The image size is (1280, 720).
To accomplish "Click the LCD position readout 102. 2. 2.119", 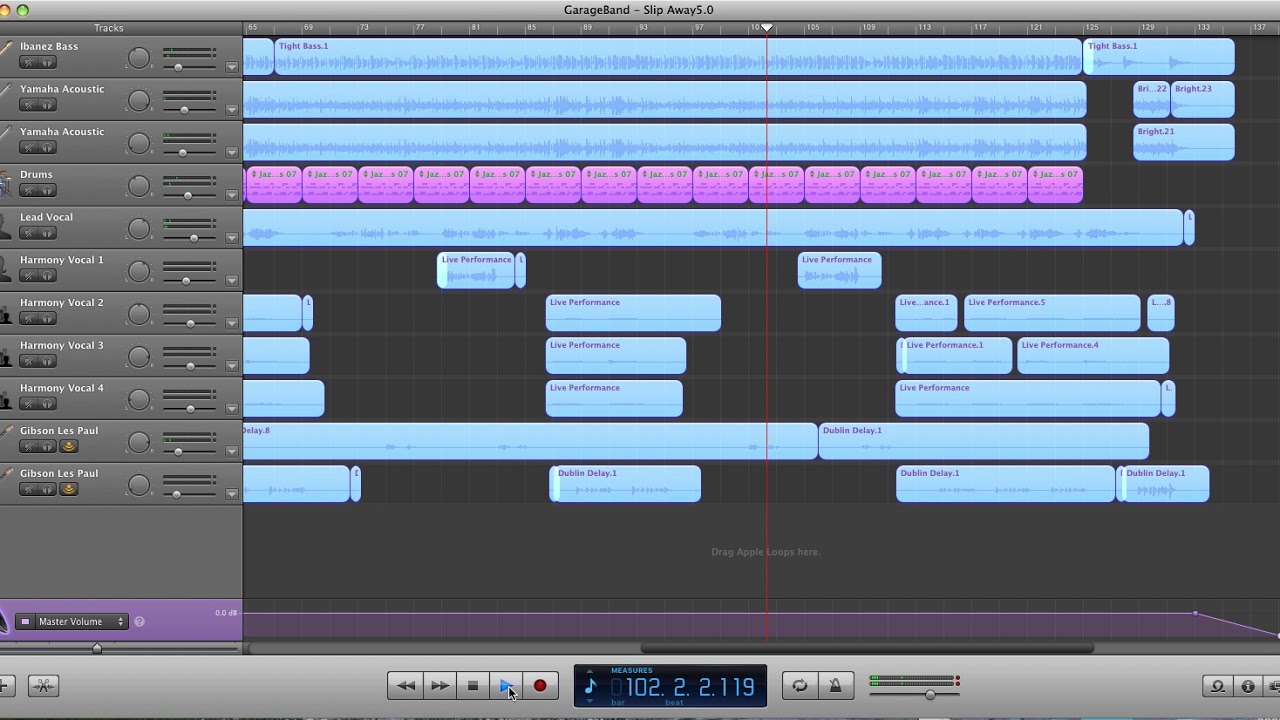I will (690, 687).
